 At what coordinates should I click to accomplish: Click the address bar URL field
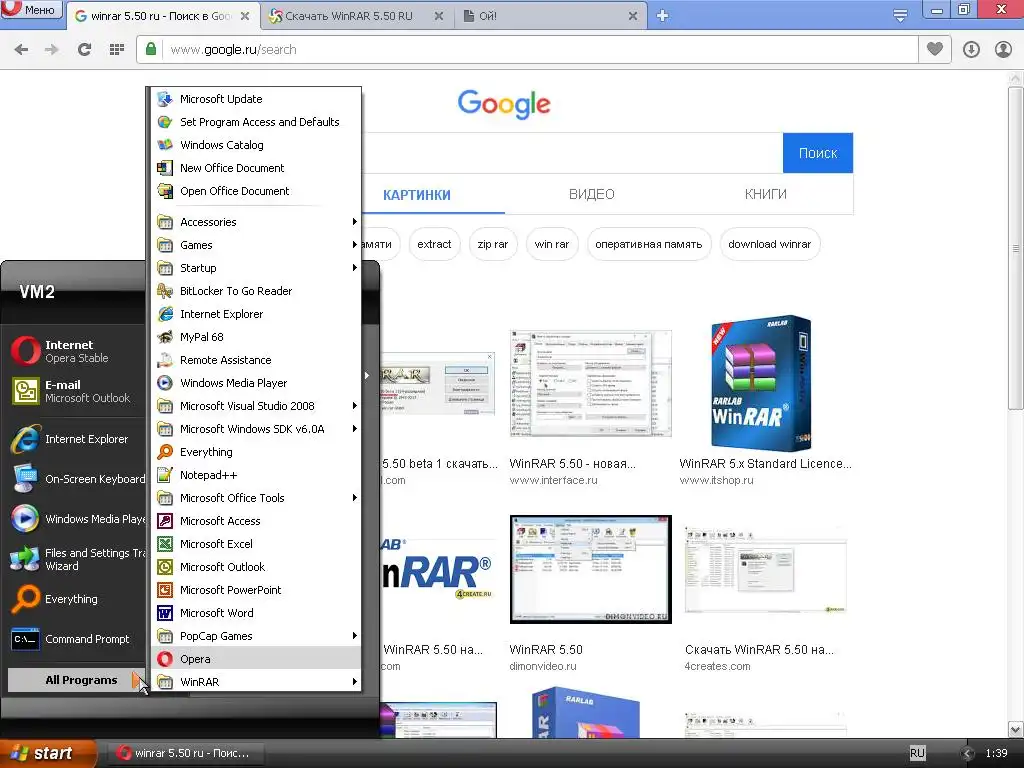point(528,49)
